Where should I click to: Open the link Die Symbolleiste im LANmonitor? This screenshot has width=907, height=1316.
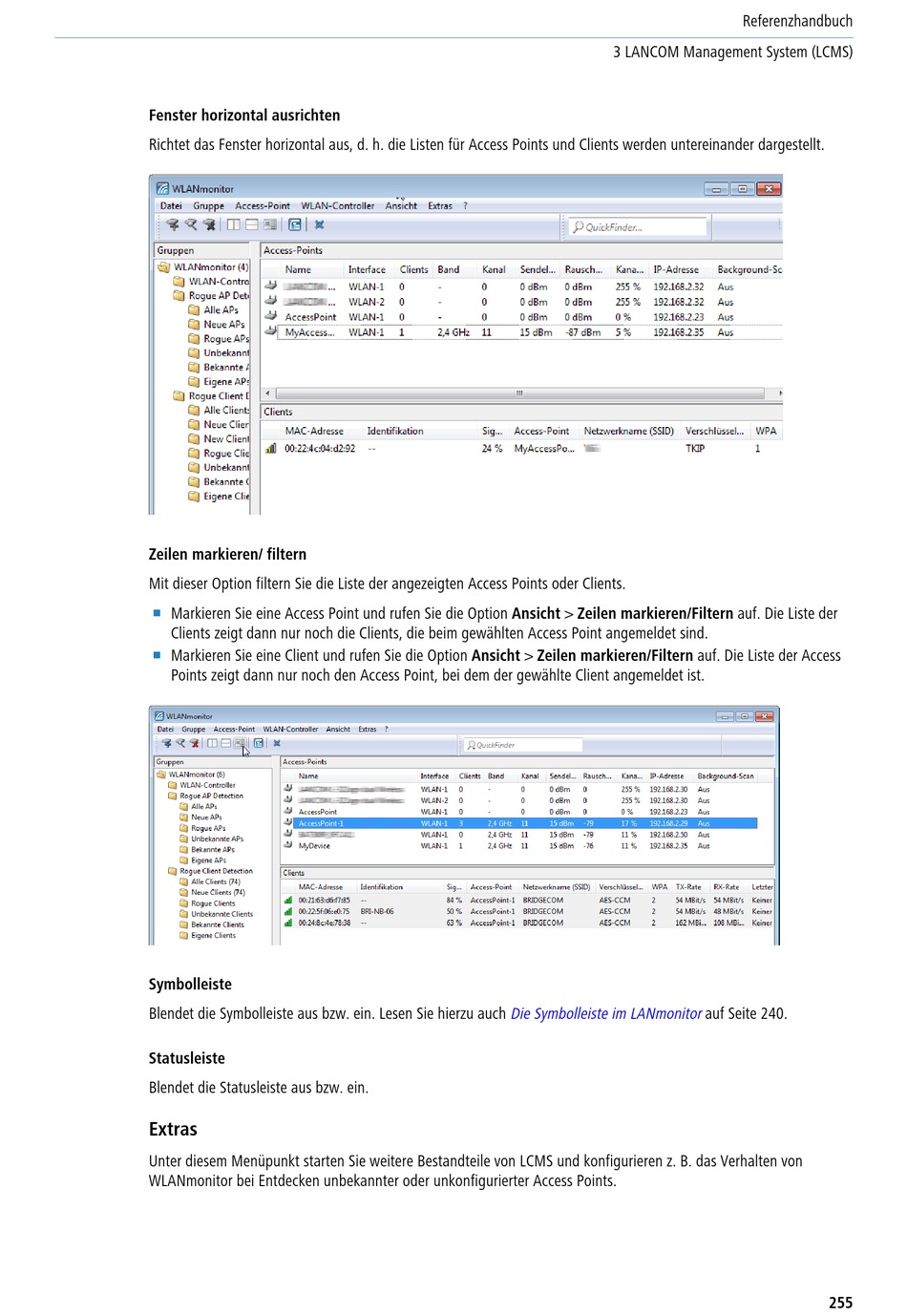(606, 1013)
